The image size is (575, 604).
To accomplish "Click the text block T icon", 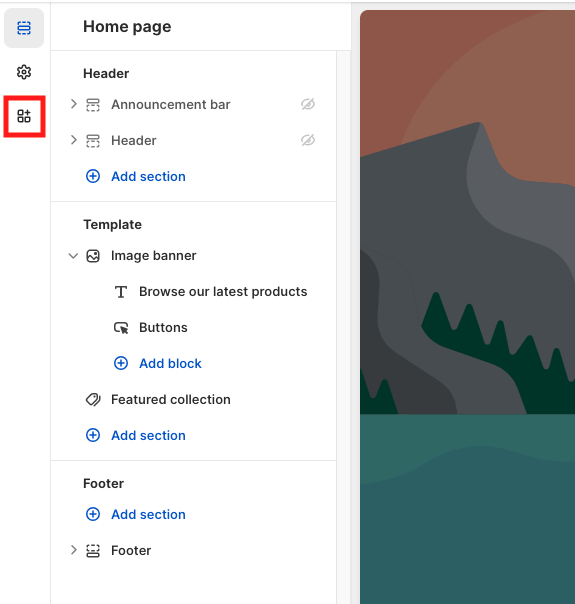I will 121,292.
